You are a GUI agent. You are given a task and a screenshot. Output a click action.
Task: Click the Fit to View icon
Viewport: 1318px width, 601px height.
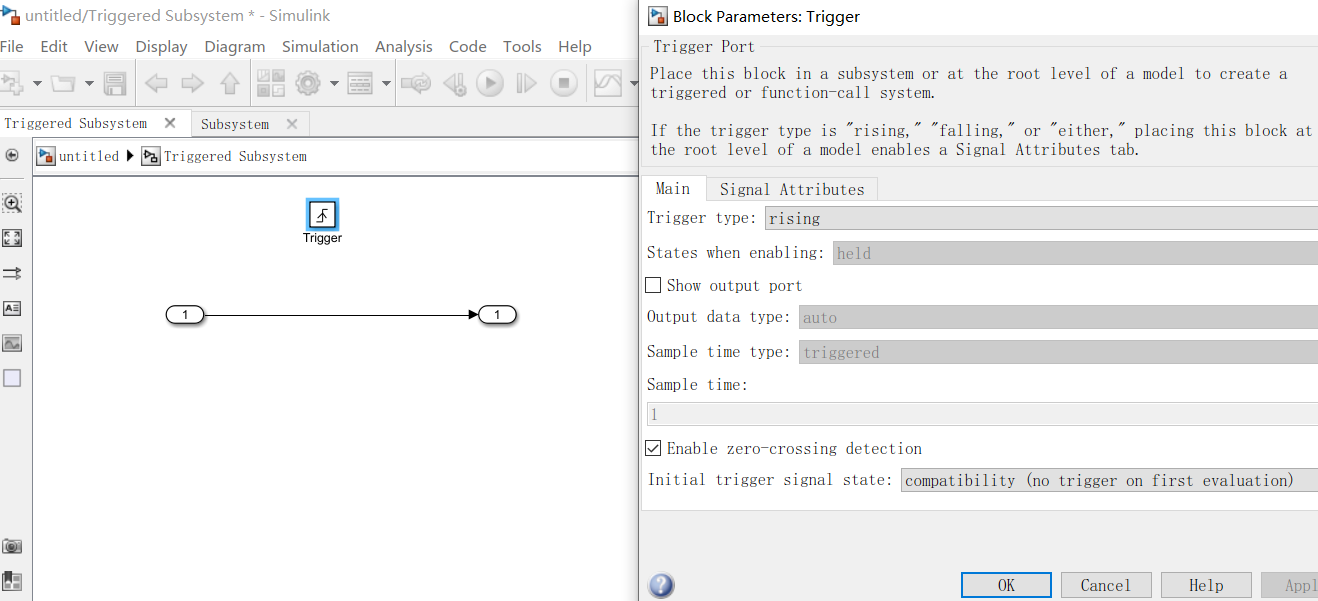[x=12, y=238]
